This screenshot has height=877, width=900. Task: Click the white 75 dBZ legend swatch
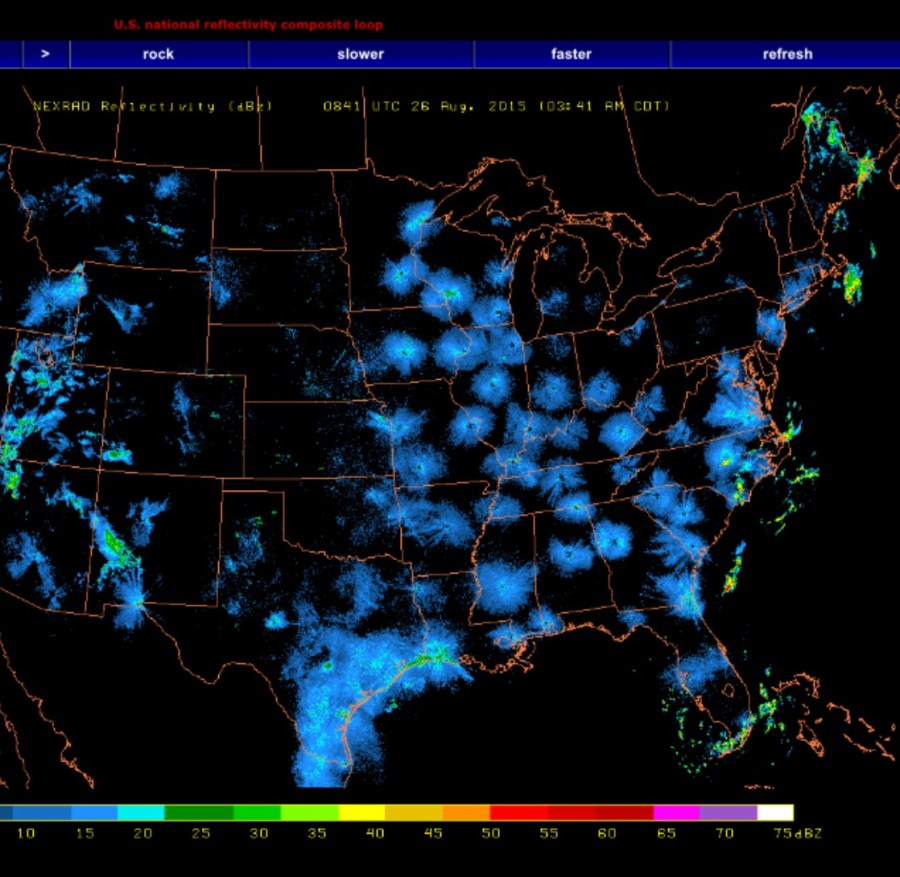coord(775,812)
